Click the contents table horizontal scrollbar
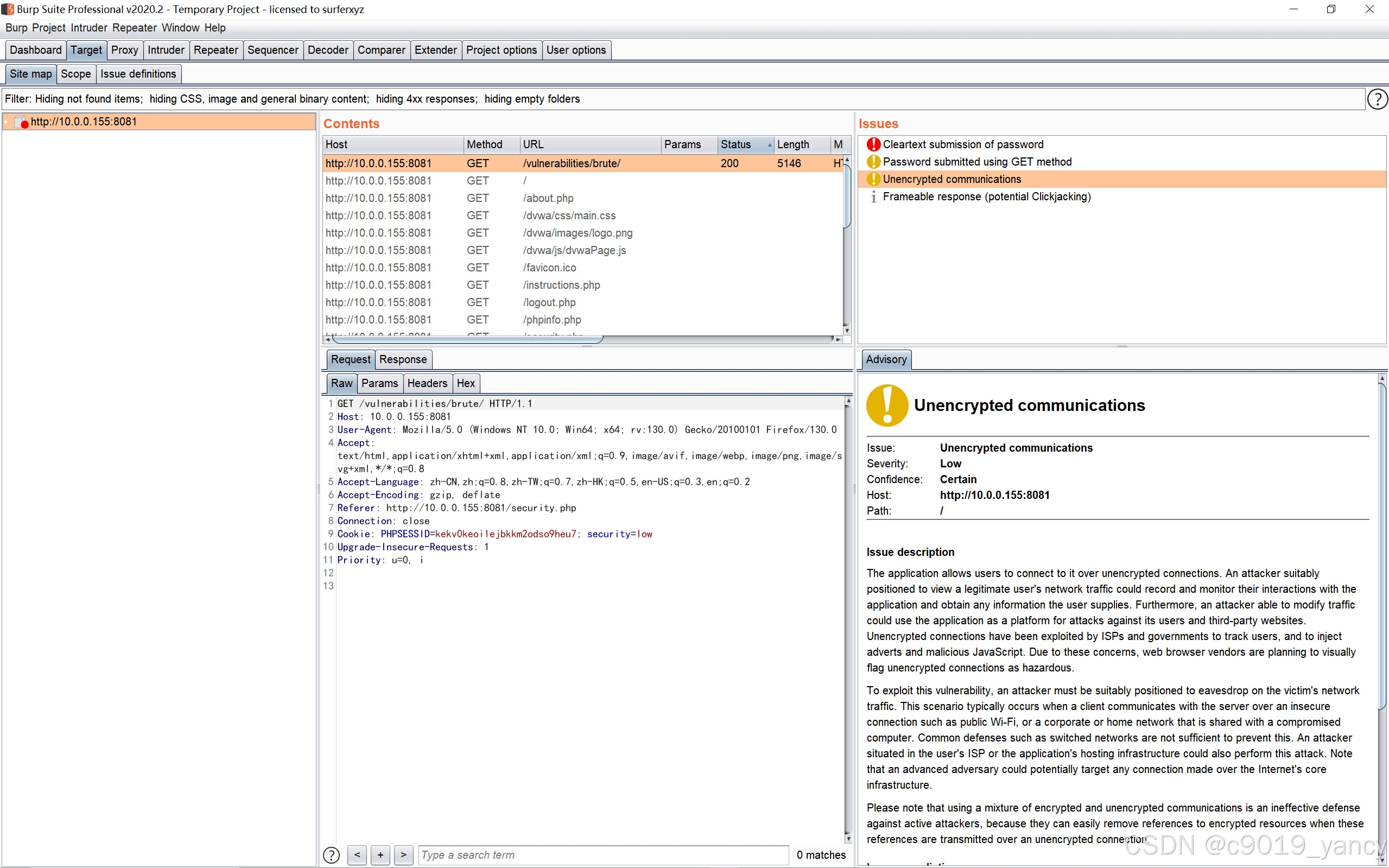Viewport: 1389px width, 868px height. coord(468,339)
